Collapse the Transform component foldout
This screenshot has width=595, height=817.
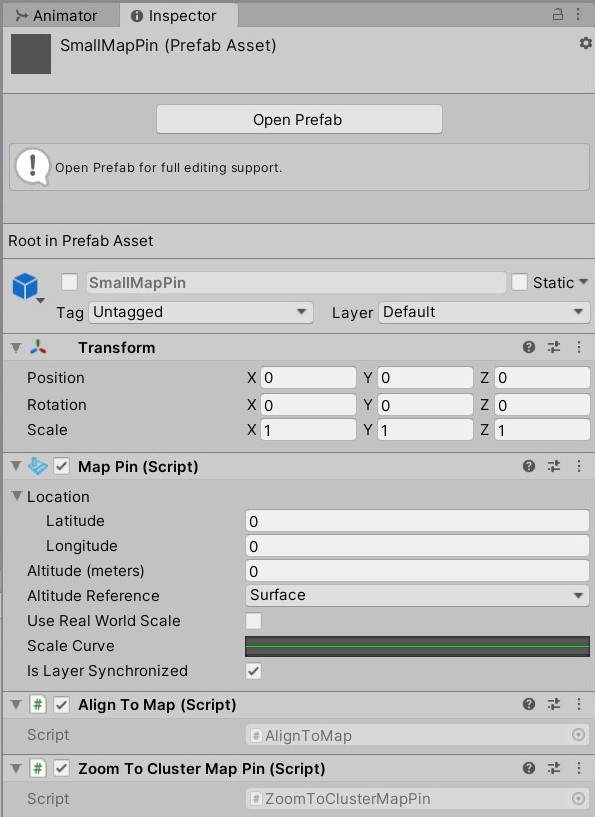(16, 348)
